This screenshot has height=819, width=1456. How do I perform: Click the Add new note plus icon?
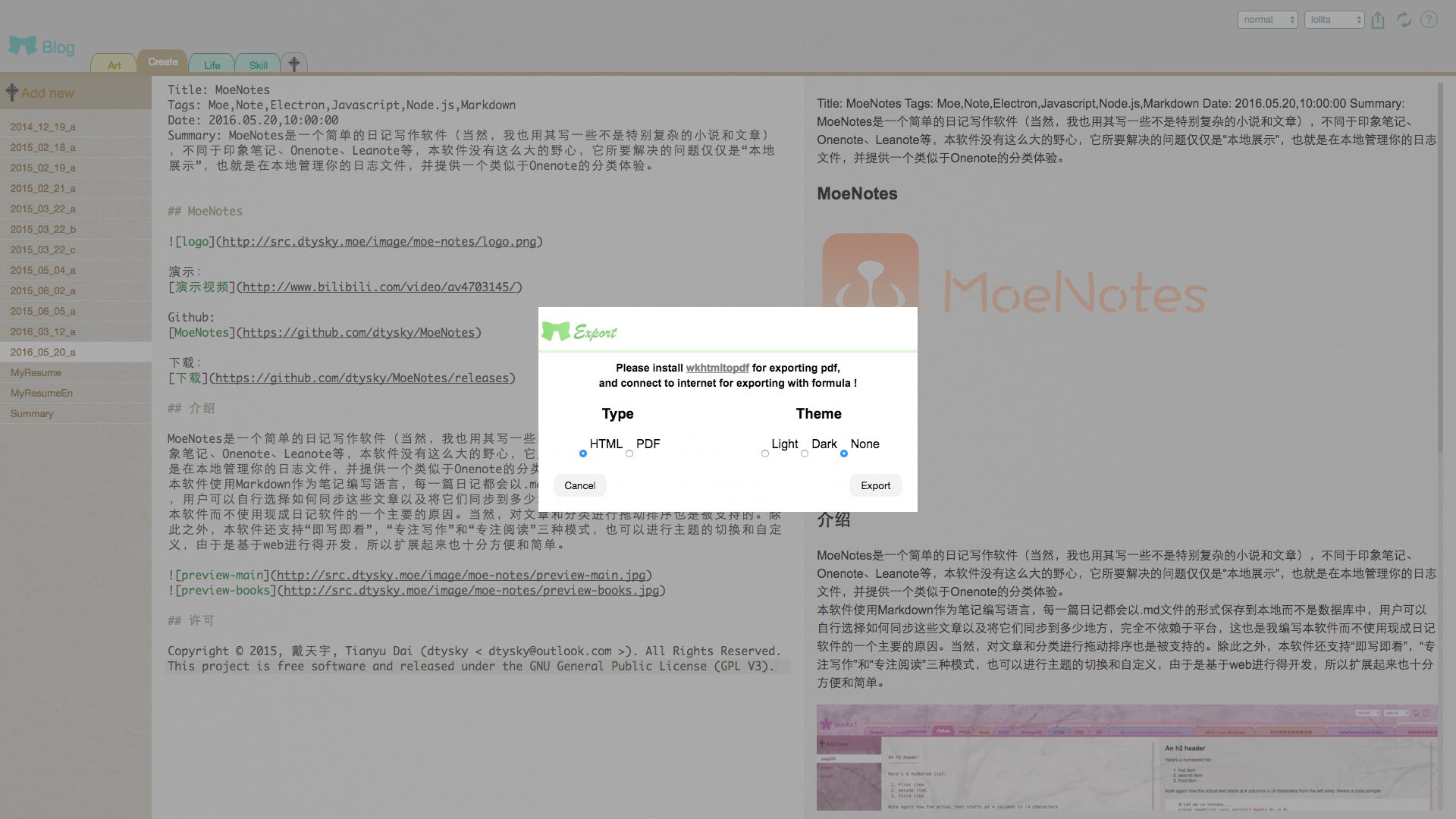coord(12,93)
